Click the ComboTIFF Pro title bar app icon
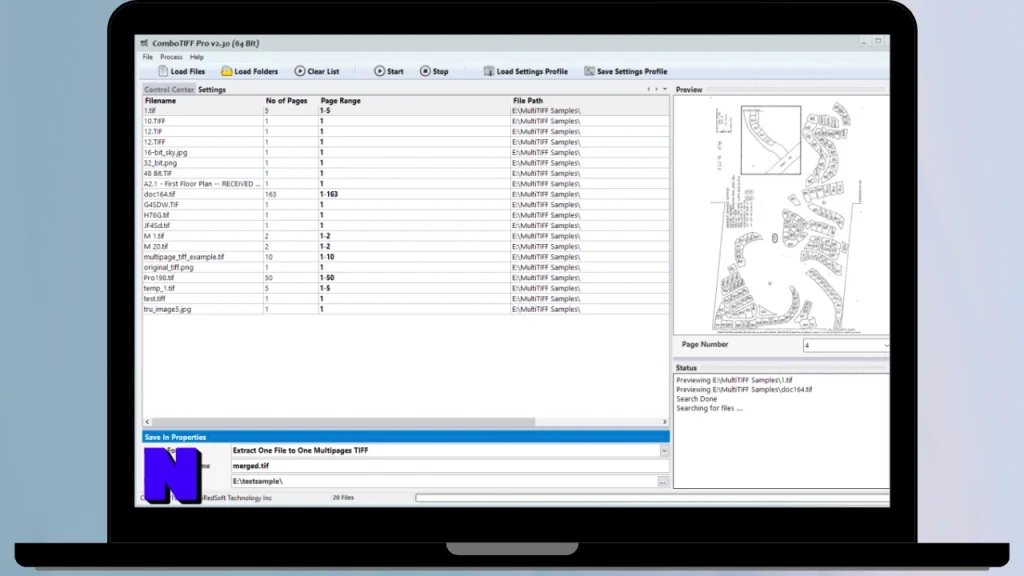1024x576 pixels. click(144, 43)
